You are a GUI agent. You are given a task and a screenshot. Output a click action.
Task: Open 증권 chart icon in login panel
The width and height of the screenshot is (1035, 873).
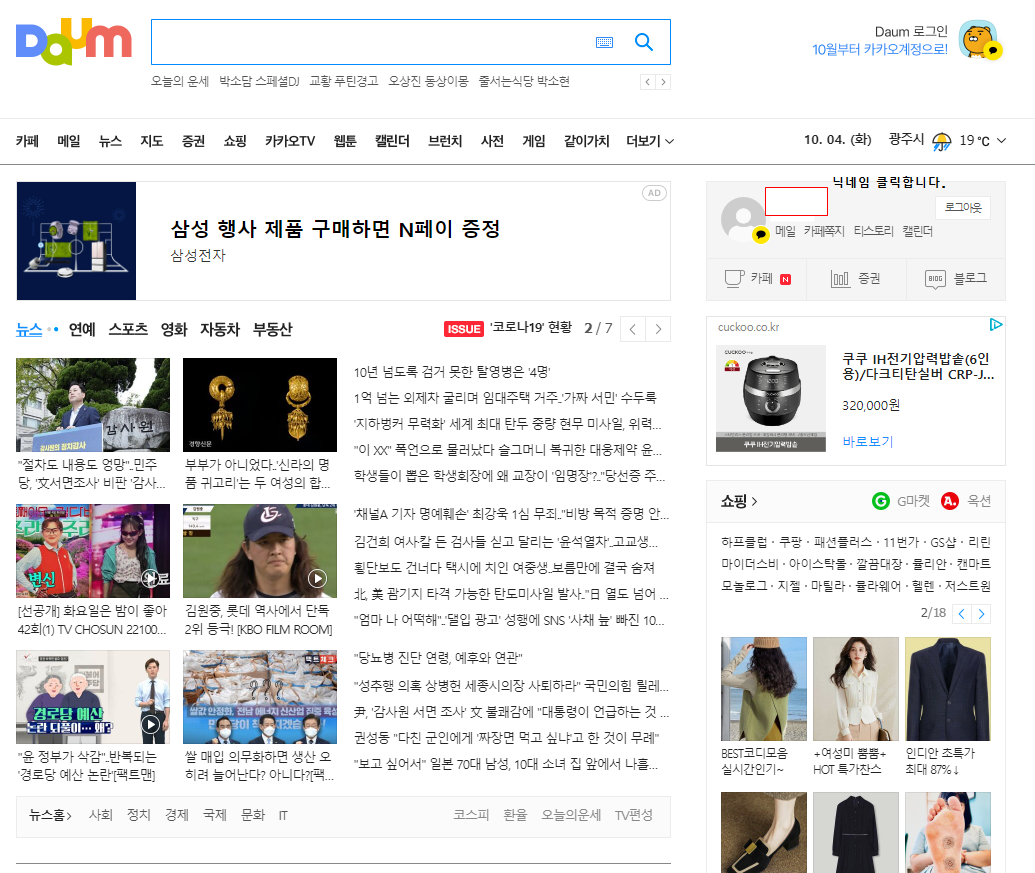coord(841,279)
